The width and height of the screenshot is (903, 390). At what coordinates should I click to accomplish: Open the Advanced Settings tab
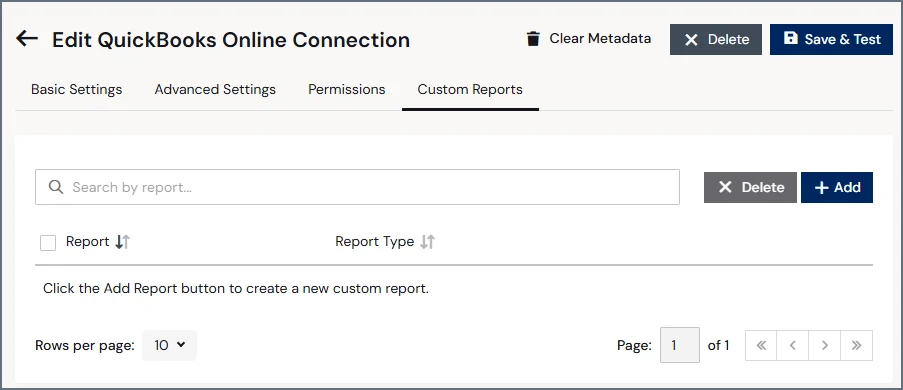click(x=215, y=89)
